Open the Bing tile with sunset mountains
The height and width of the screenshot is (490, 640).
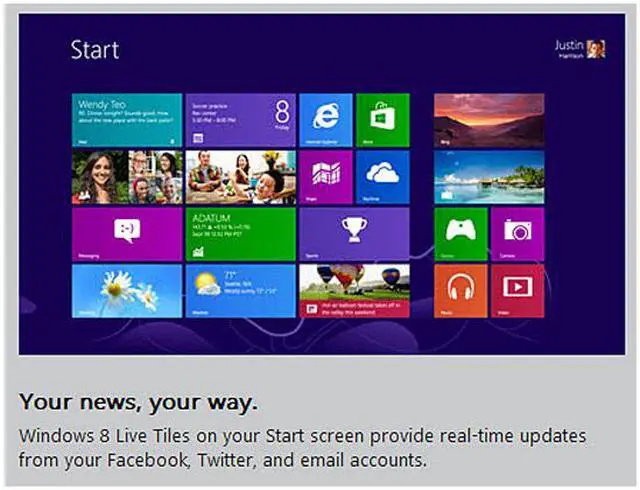[x=489, y=120]
